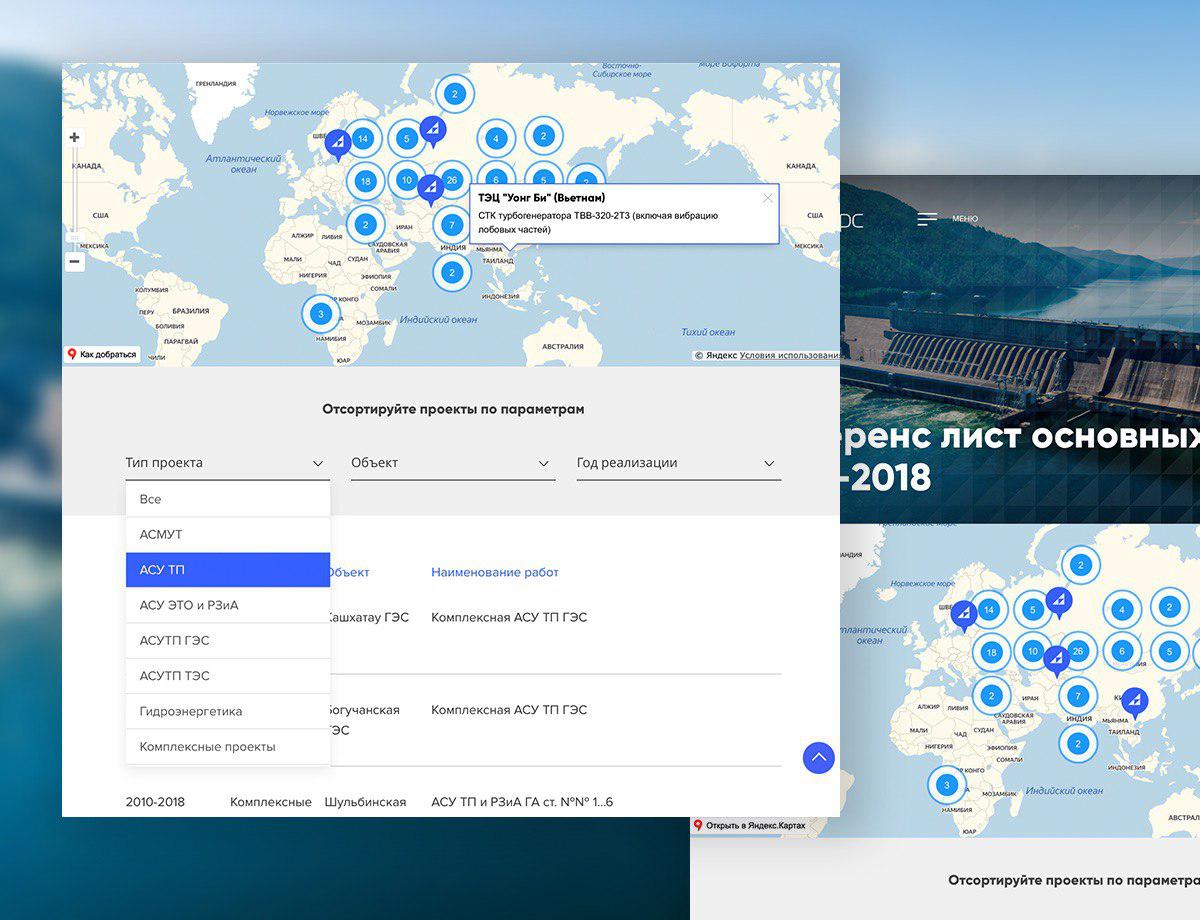Click cluster 6 on back window map
1200x920 pixels.
click(1122, 651)
